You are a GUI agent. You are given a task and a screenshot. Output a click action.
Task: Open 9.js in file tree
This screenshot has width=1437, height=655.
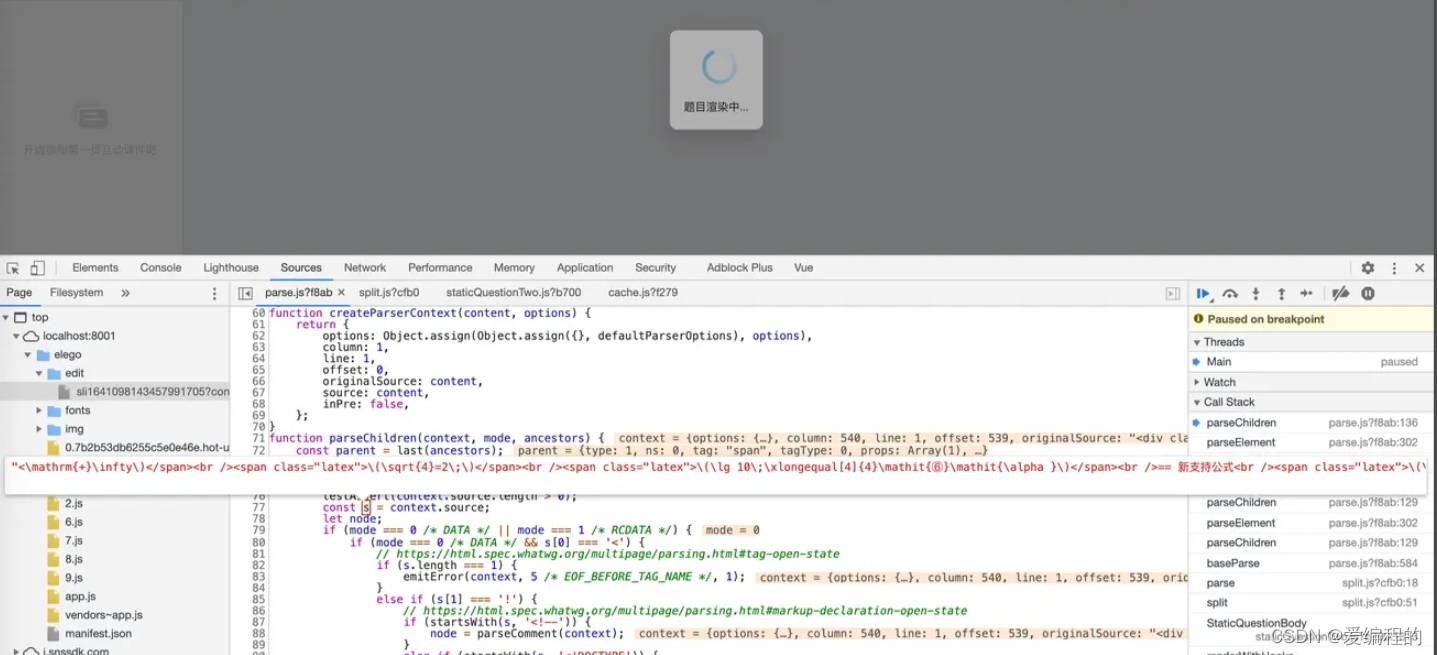74,578
